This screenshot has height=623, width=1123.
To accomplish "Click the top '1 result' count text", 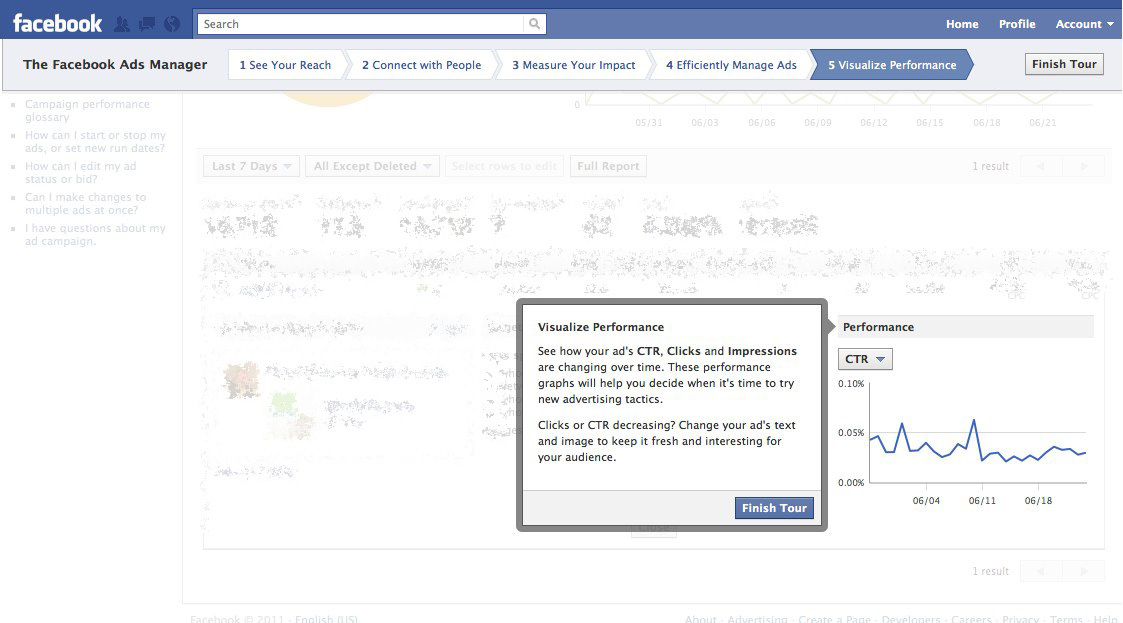I will point(990,166).
